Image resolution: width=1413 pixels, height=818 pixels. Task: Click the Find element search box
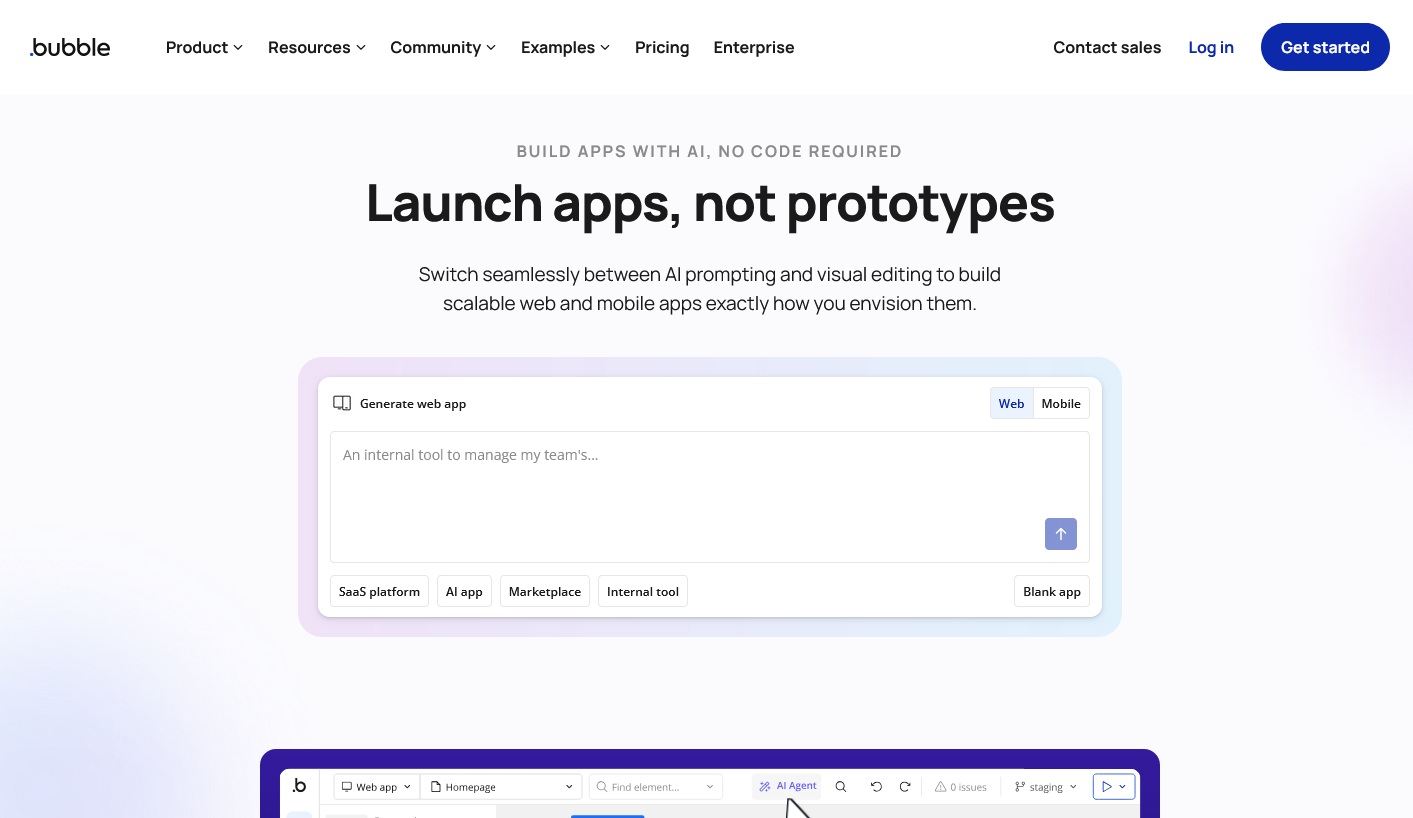click(655, 787)
